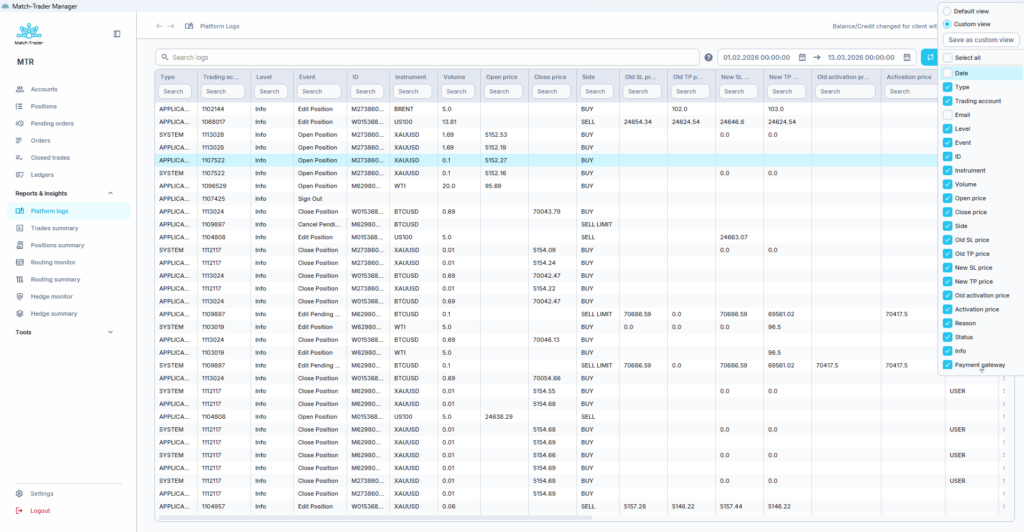1024x532 pixels.
Task: Check the Email column checkbox
Action: pos(947,115)
